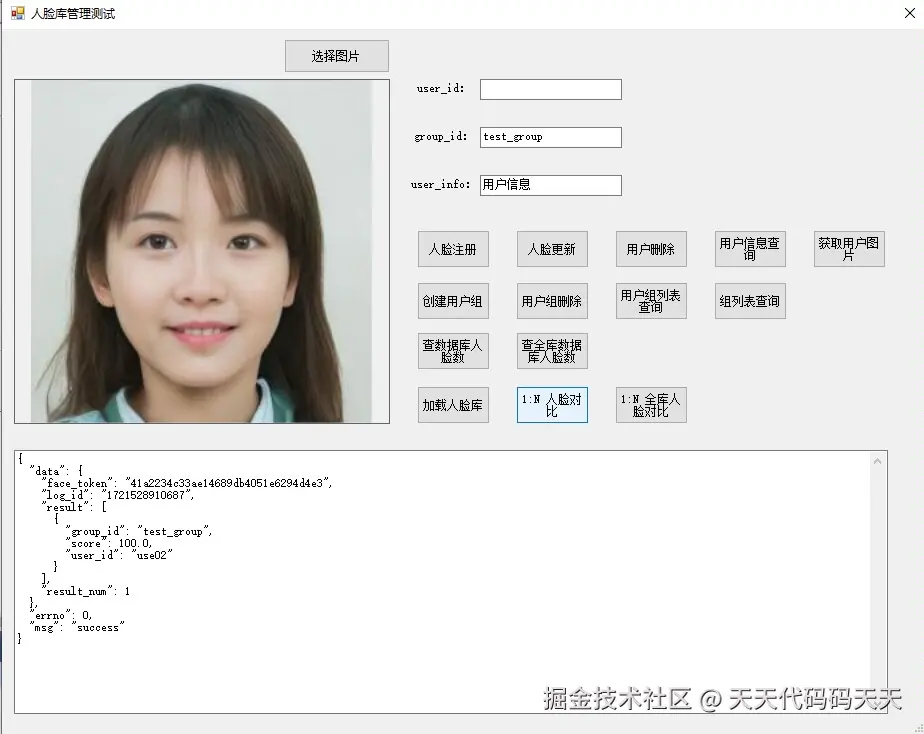
Task: Click the 查数据库人脸数 face count button
Action: pyautogui.click(x=453, y=351)
